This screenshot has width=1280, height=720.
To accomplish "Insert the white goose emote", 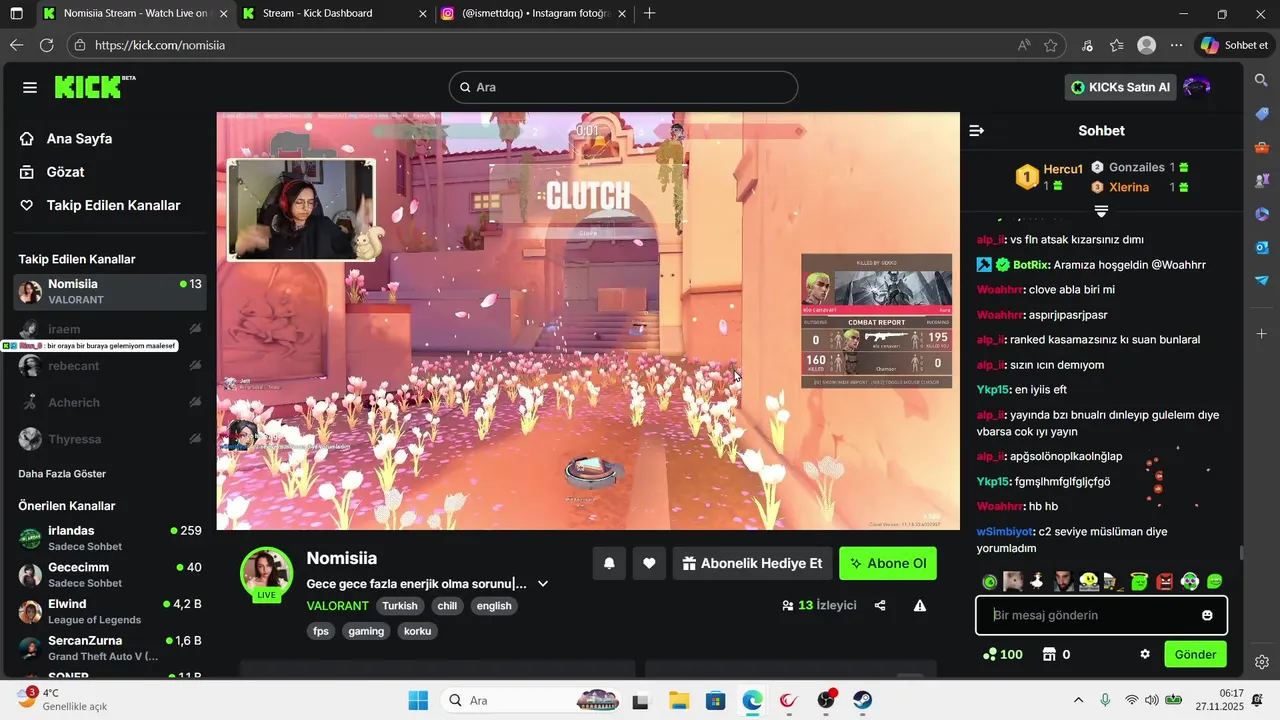I will (x=1038, y=581).
